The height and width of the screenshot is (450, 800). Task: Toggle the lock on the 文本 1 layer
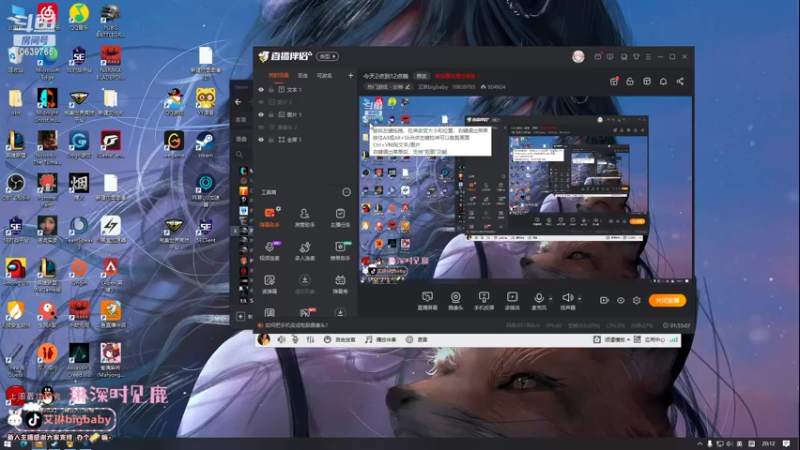[271, 90]
